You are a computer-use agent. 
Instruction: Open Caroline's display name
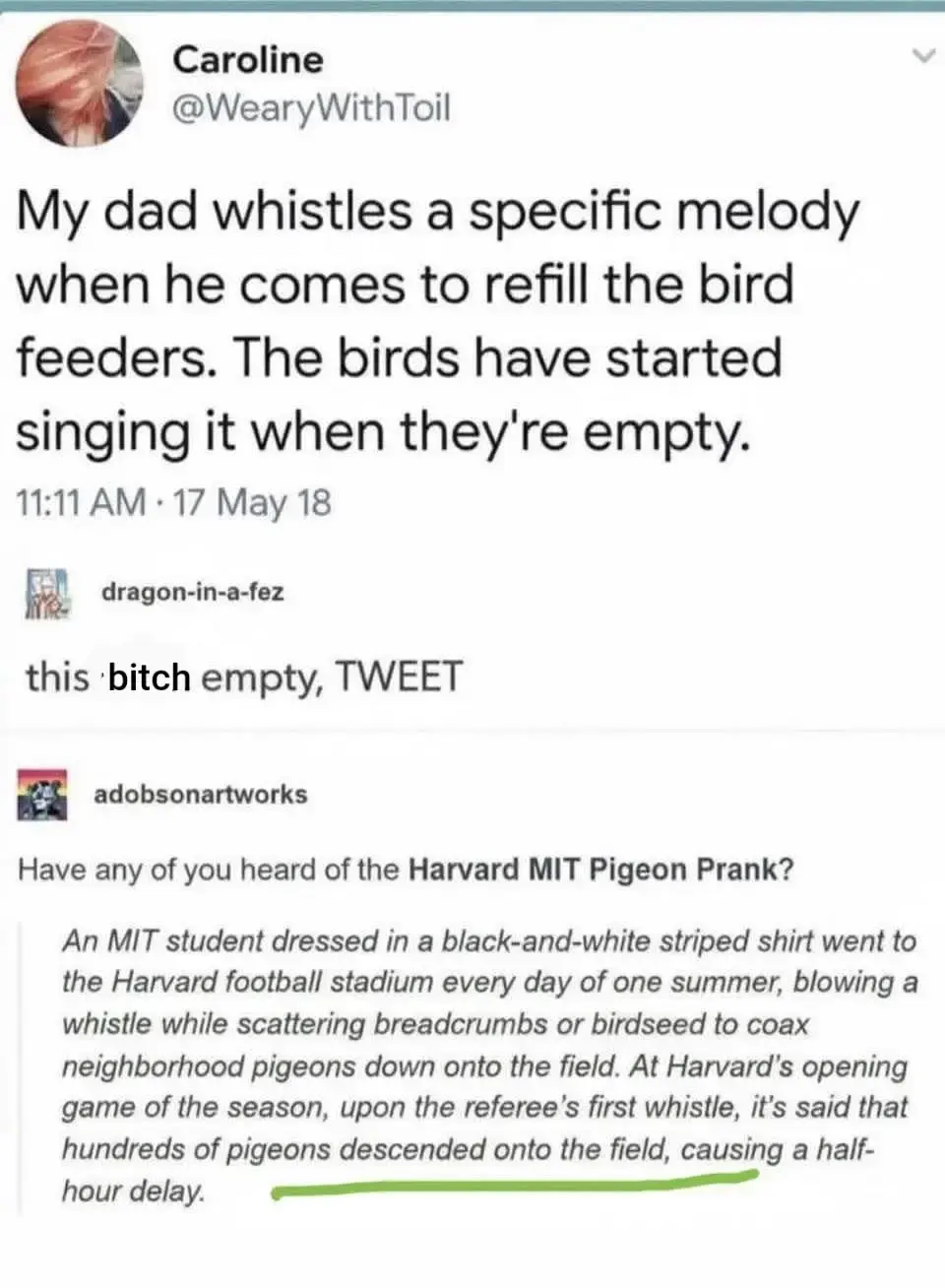tap(247, 60)
